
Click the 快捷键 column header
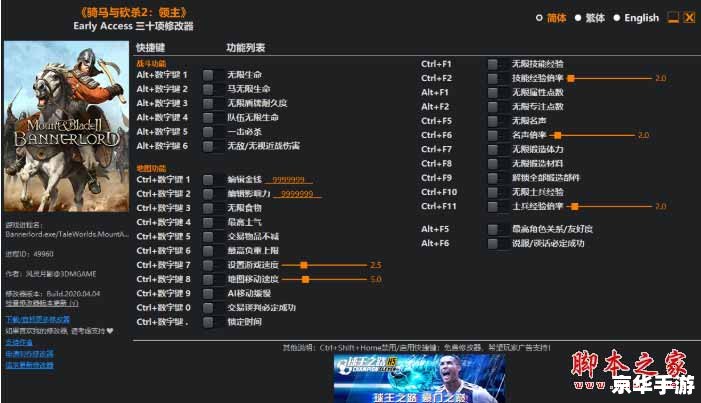[151, 48]
